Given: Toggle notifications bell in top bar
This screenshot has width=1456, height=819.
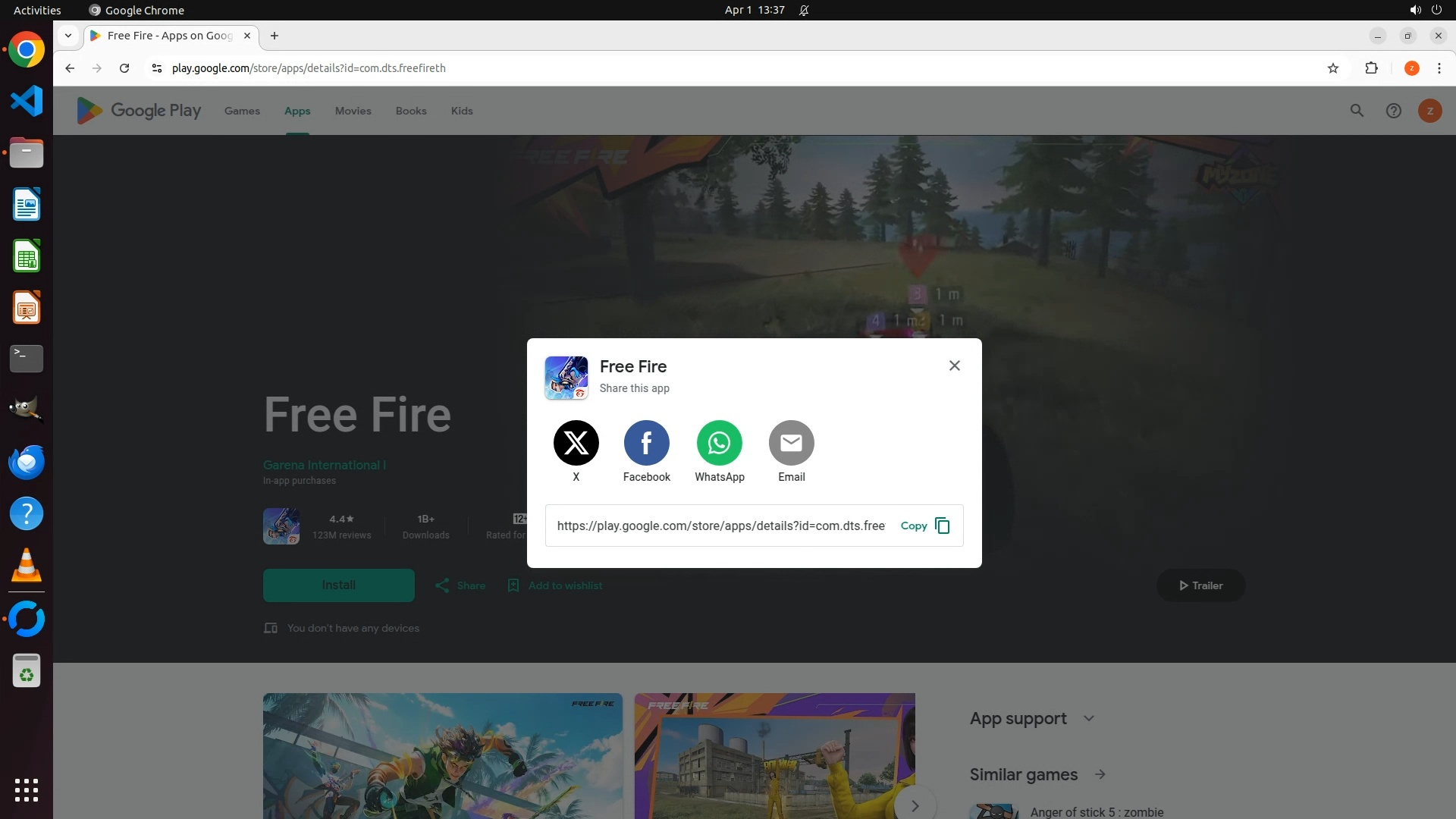Looking at the screenshot, I should (804, 10).
